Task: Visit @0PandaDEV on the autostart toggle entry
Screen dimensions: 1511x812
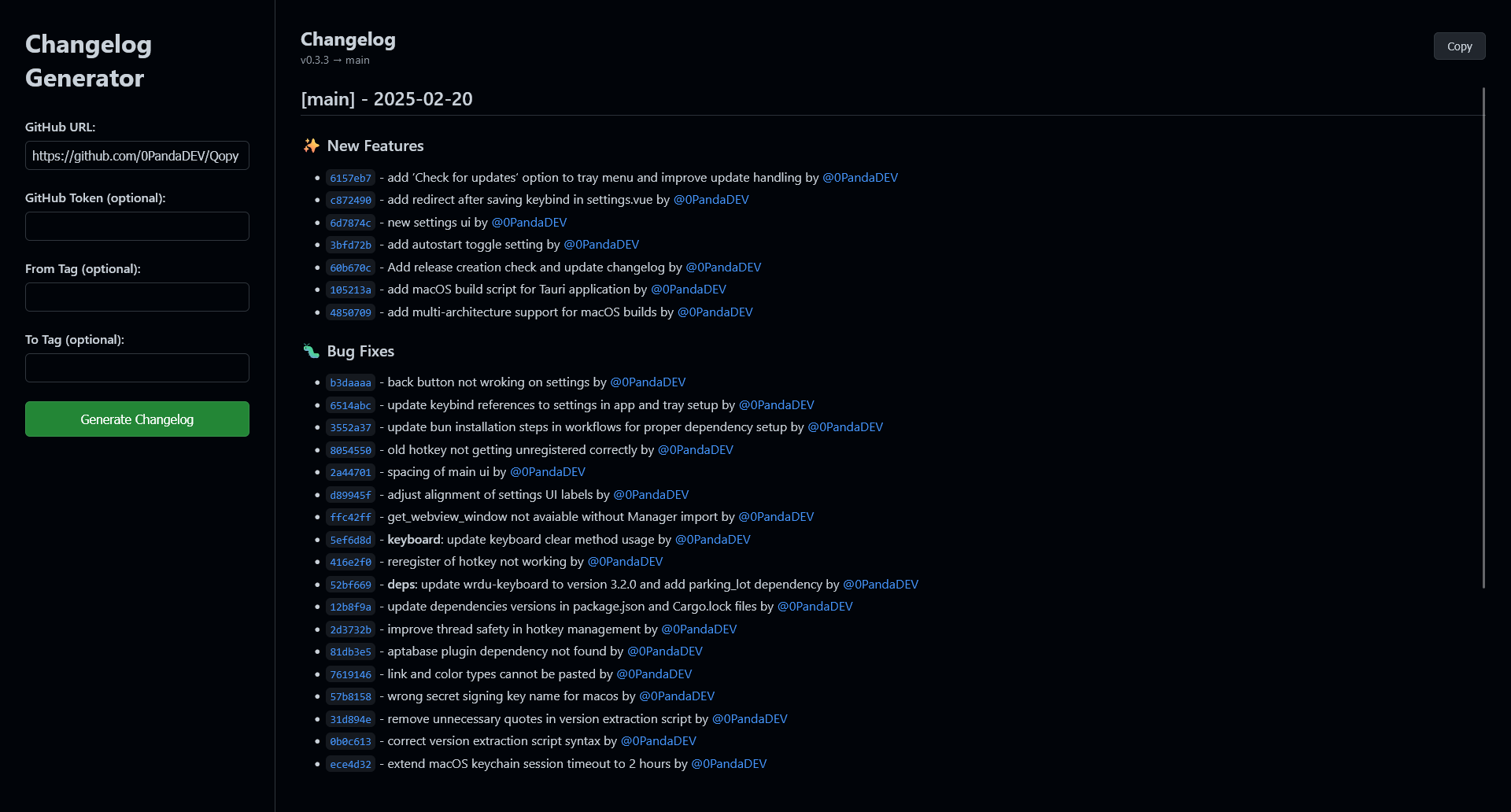Action: tap(601, 245)
